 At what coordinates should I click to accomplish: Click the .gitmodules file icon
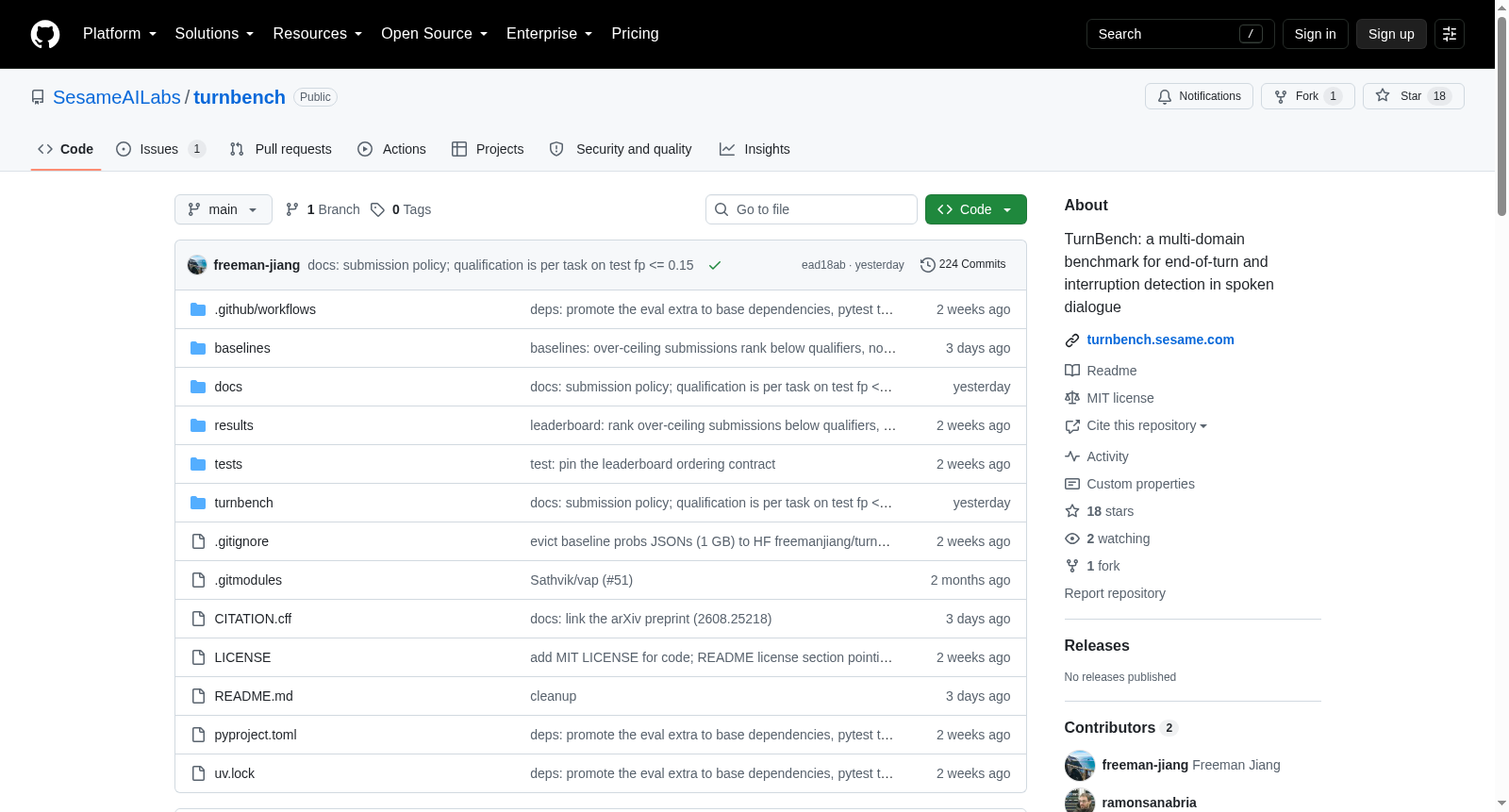[198, 580]
